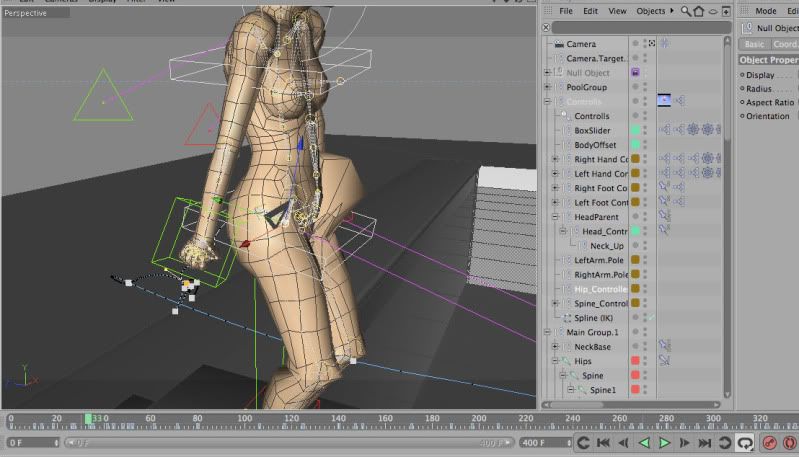Toggle visibility dots for Camera object
The image size is (799, 457).
coord(645,44)
